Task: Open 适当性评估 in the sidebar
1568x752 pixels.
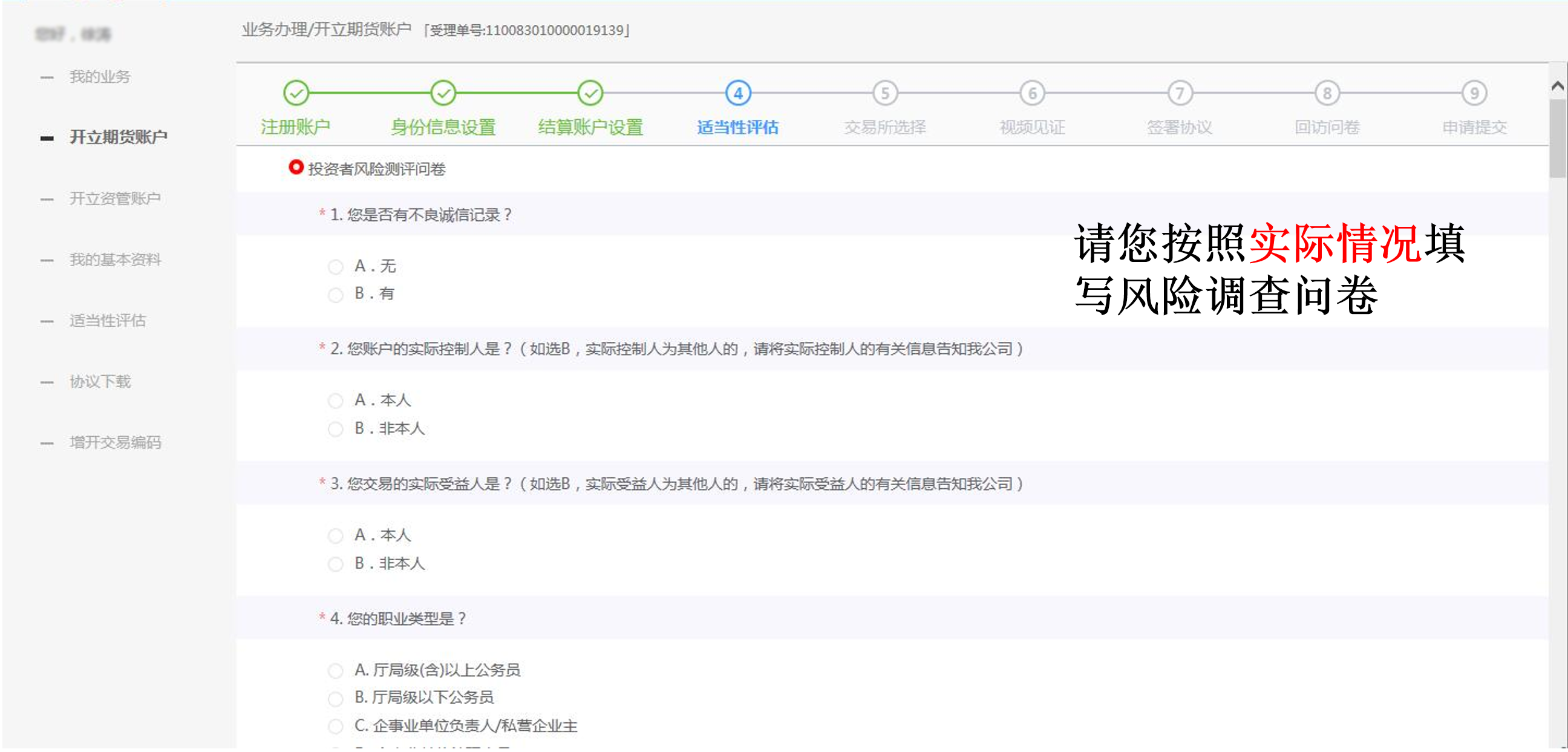Action: pyautogui.click(x=108, y=320)
